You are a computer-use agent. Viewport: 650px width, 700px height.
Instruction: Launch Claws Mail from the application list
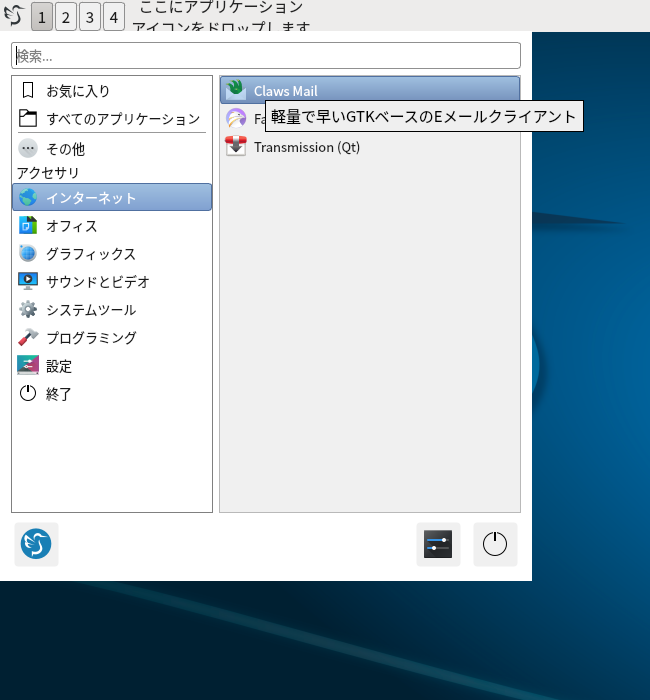[x=370, y=90]
